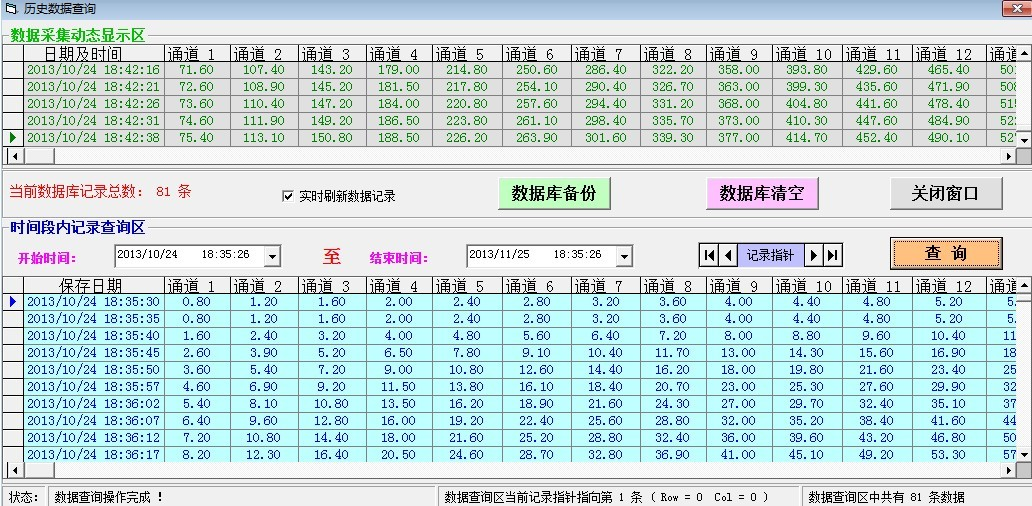This screenshot has width=1032, height=506.
Task: Jump to last record with navigator button
Action: [833, 255]
